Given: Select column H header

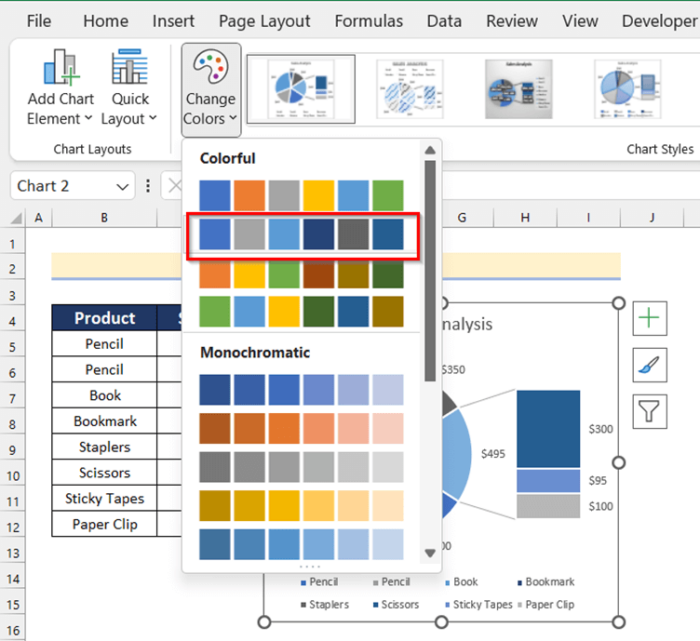Looking at the screenshot, I should (525, 218).
